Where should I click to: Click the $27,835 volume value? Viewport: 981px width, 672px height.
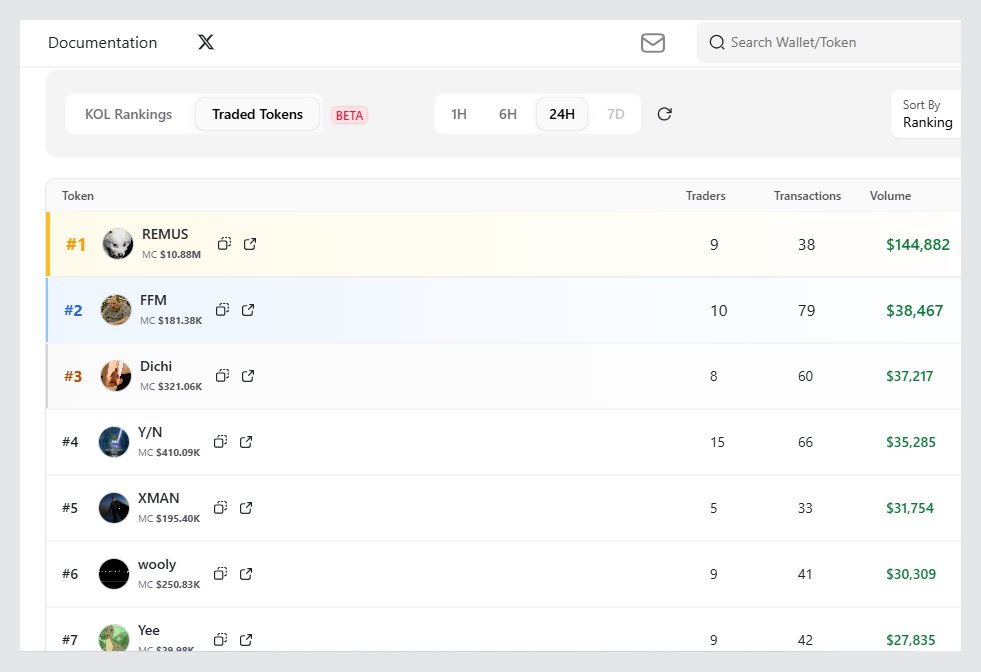click(x=910, y=640)
